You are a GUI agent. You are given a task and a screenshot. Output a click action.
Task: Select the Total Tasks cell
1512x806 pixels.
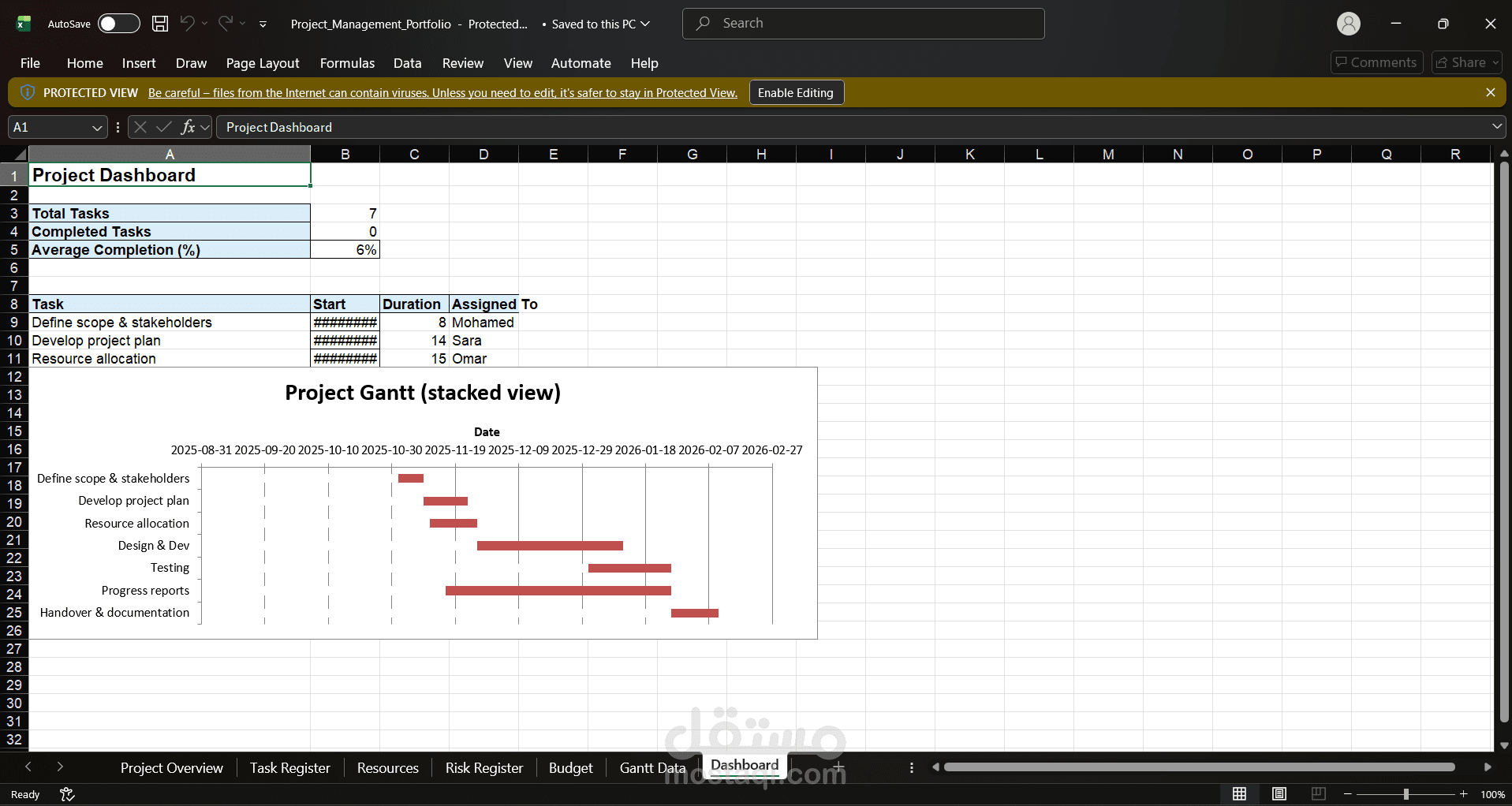tap(170, 213)
